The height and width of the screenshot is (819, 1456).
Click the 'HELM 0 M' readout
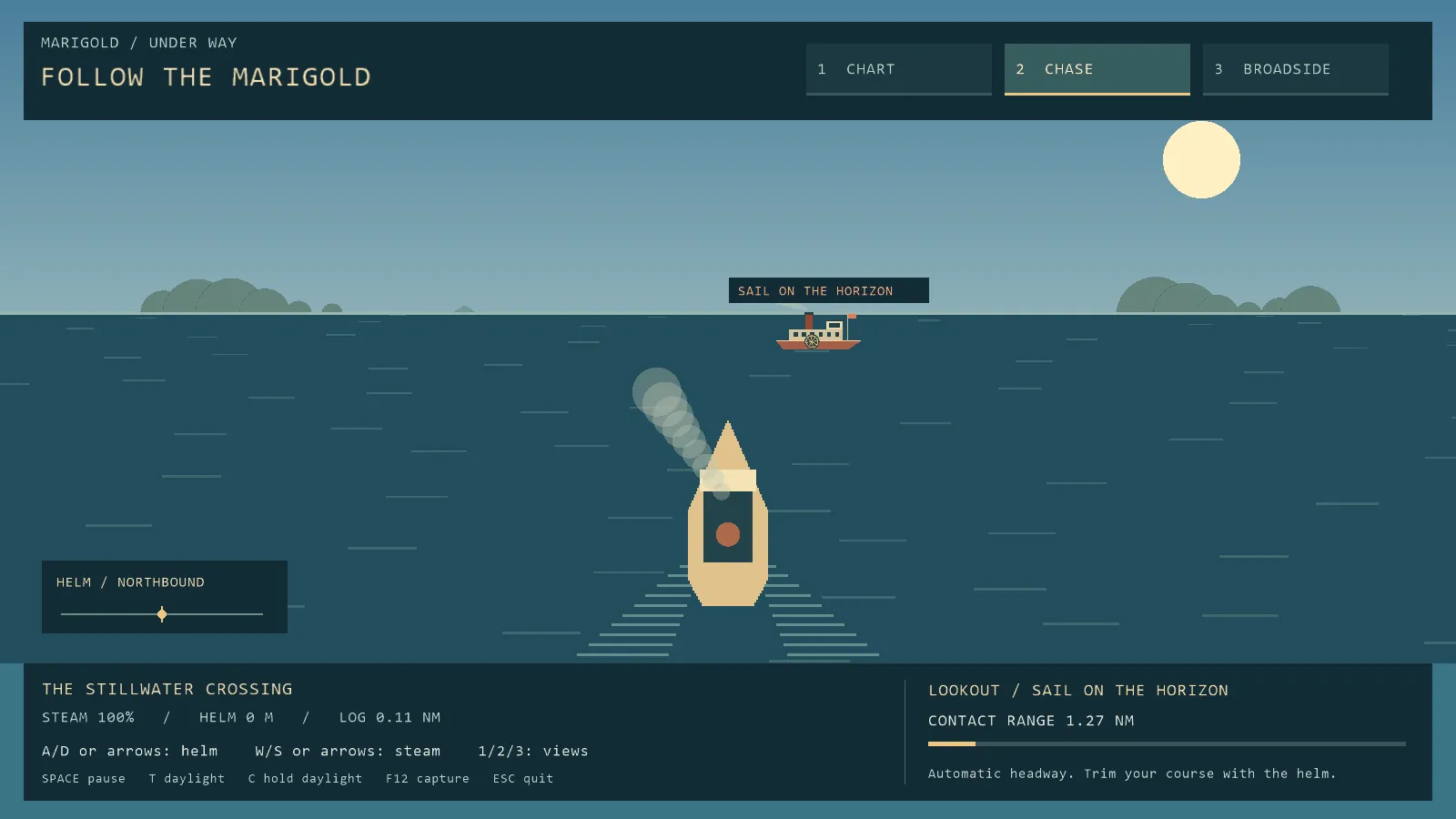click(237, 717)
